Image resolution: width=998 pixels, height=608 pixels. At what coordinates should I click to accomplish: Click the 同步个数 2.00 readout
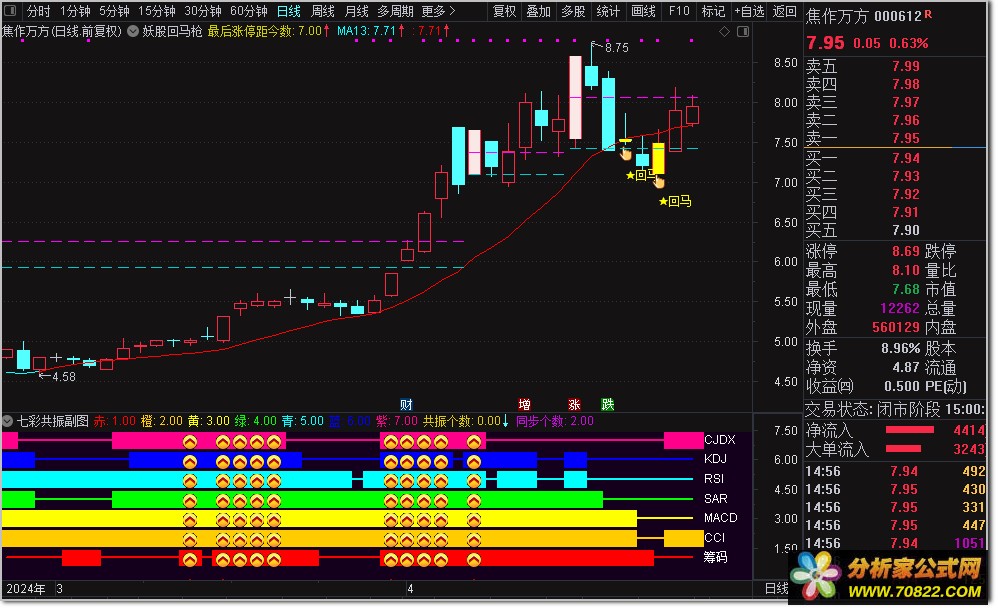click(x=554, y=421)
